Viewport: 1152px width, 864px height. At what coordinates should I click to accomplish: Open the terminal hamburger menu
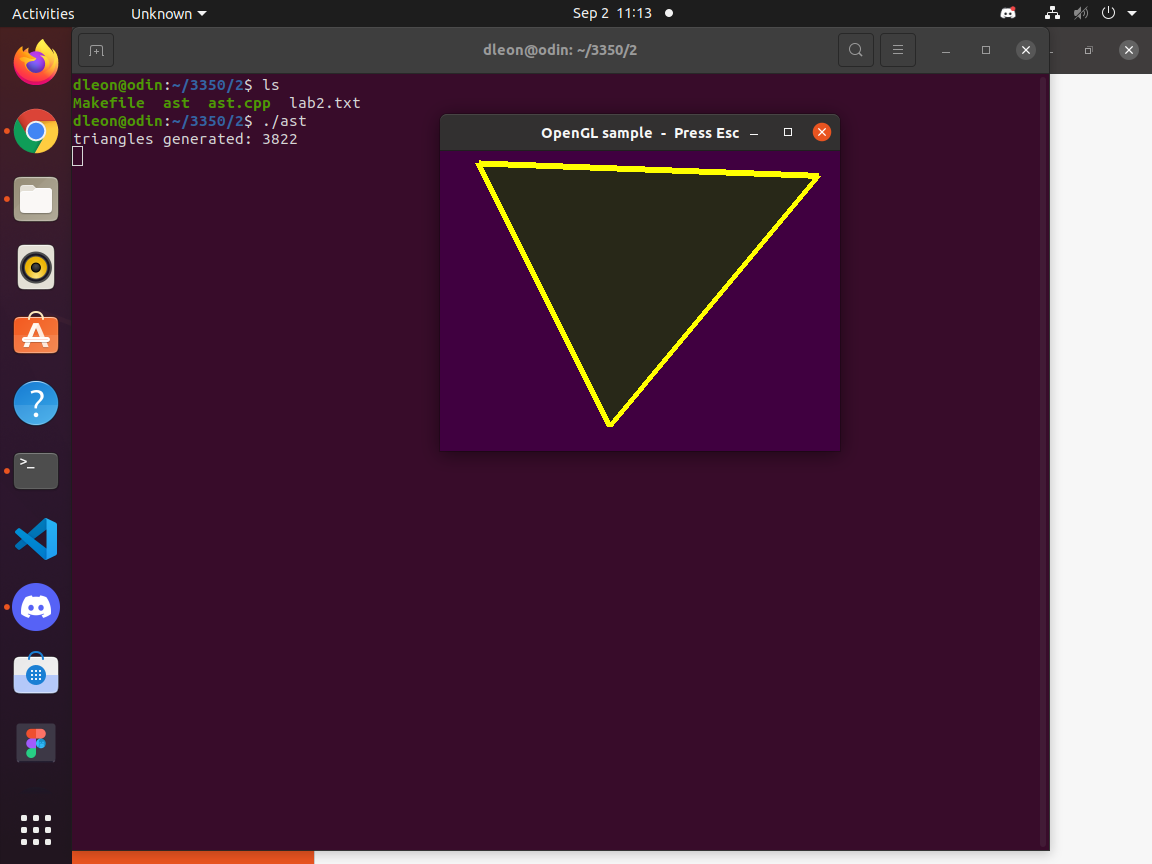(898, 50)
